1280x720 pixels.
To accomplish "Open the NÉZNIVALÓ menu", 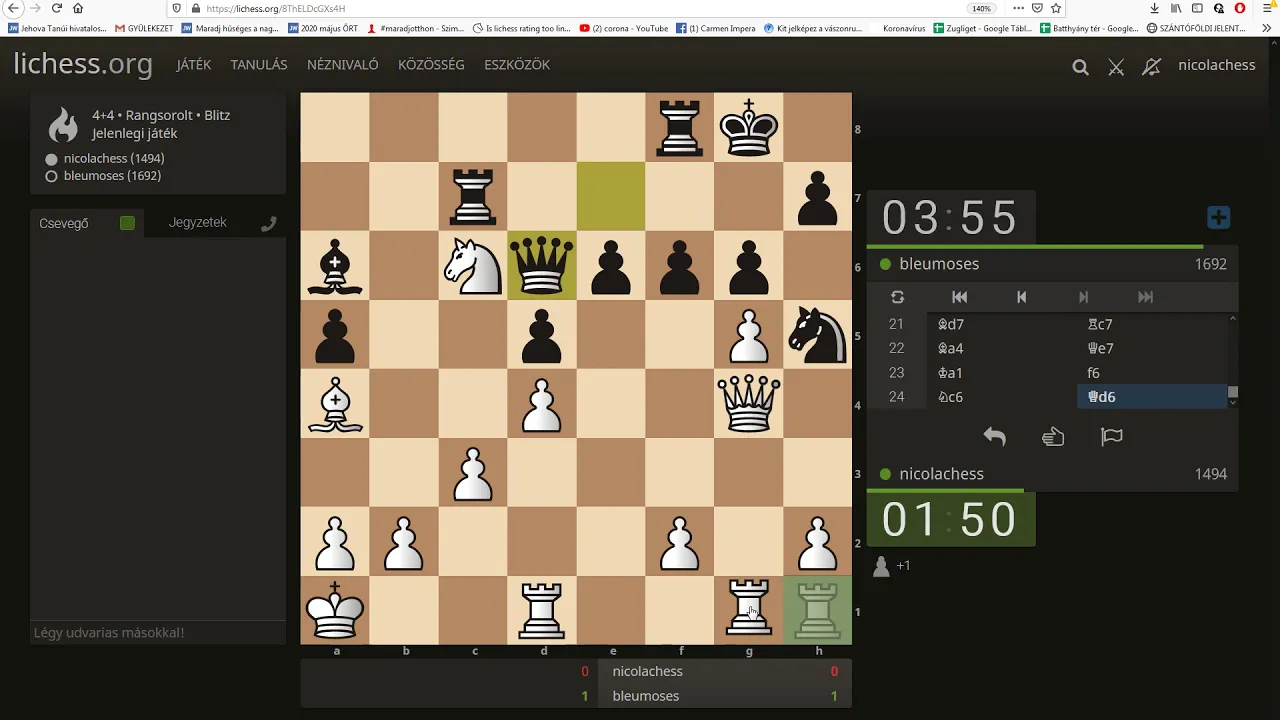I will pyautogui.click(x=343, y=65).
